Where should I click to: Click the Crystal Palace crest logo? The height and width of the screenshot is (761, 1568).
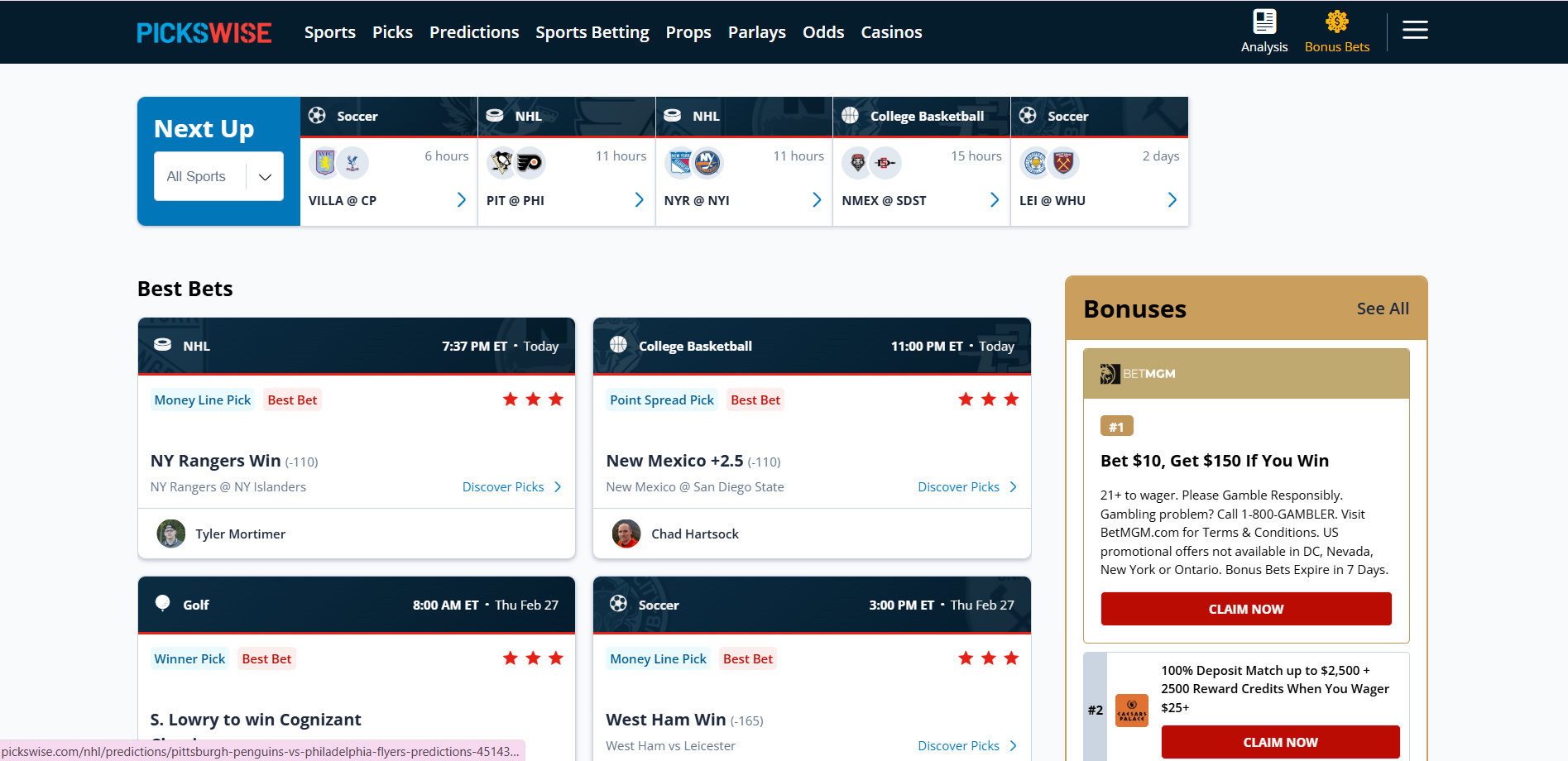tap(352, 163)
